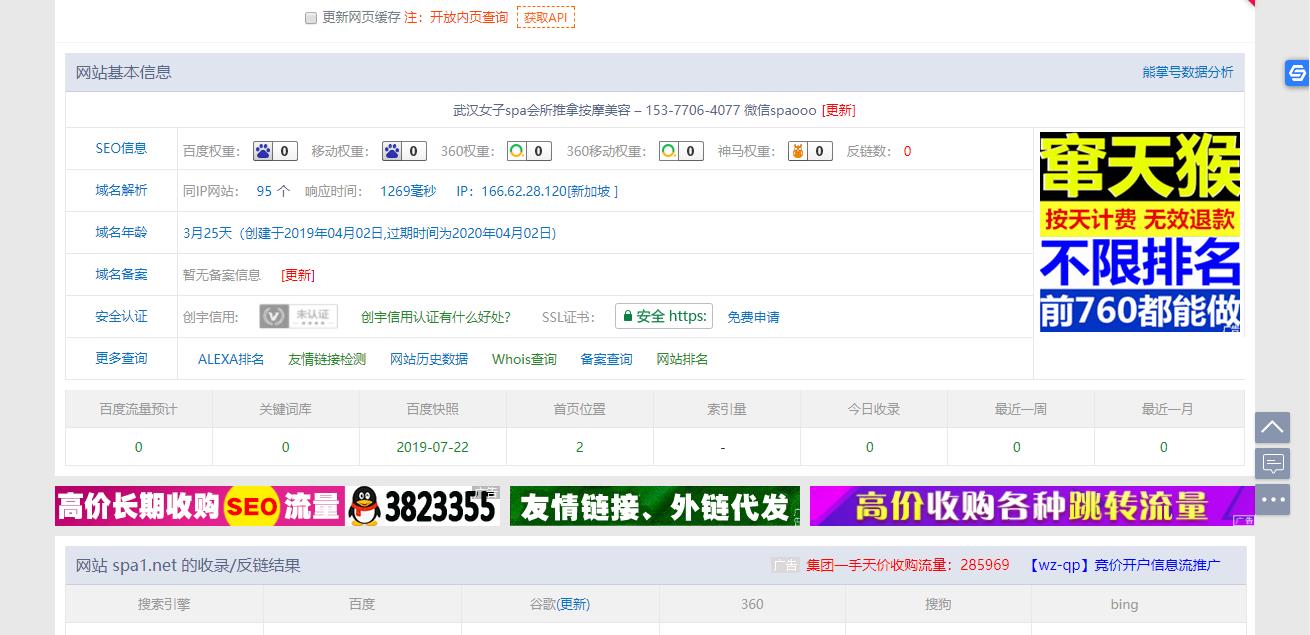The height and width of the screenshot is (635, 1310).
Task: Click the 百度快照 date 2019-07-22
Action: coord(432,447)
